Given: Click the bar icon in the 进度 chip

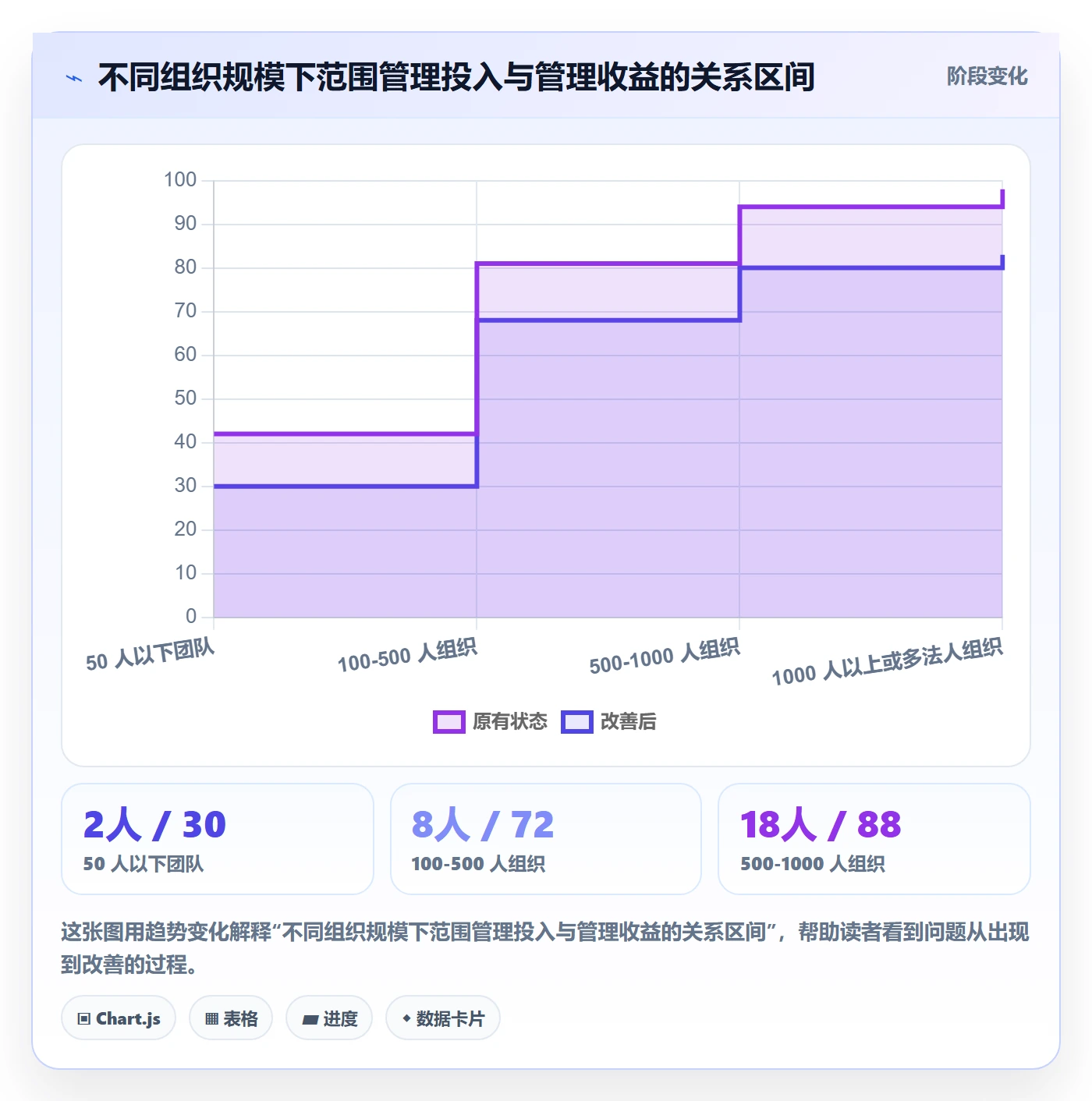Looking at the screenshot, I should pos(310,1019).
